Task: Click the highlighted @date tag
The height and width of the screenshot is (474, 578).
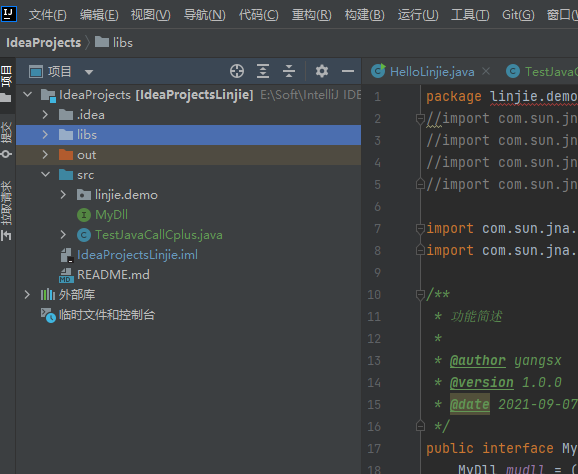Action: [470, 404]
